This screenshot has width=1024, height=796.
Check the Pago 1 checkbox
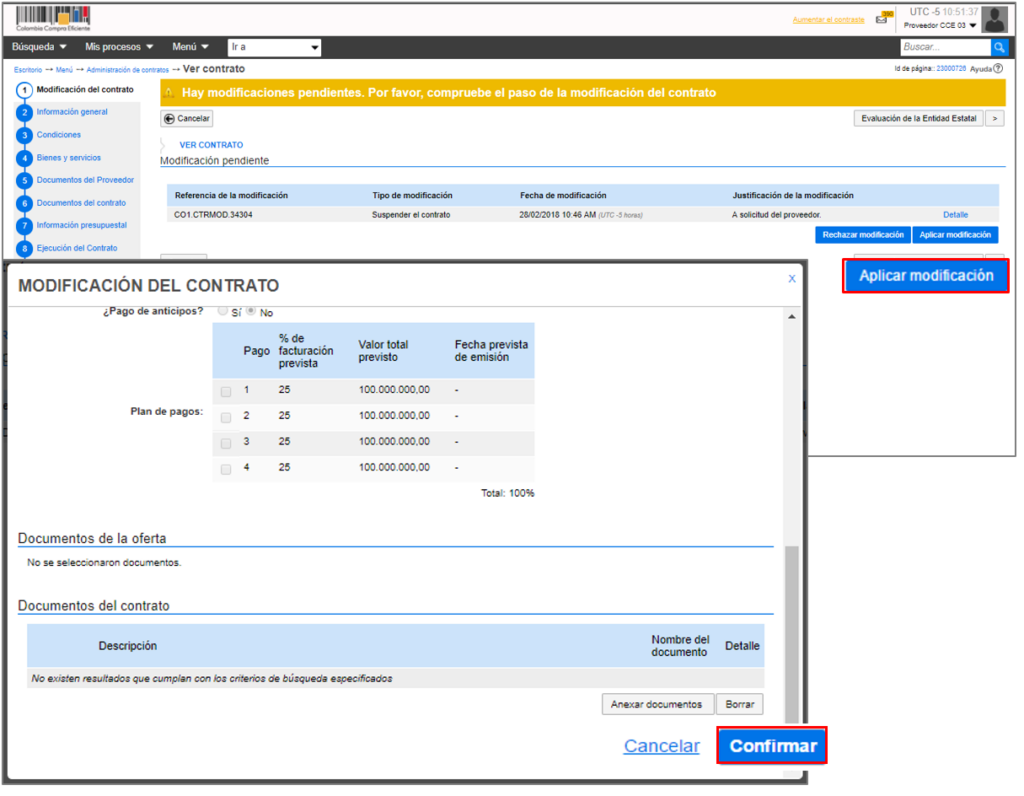pos(226,392)
